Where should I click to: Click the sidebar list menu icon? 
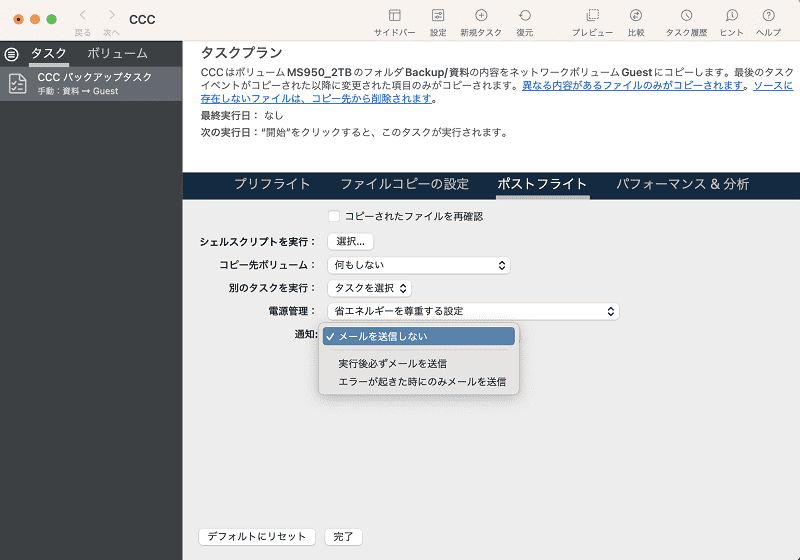pos(11,54)
